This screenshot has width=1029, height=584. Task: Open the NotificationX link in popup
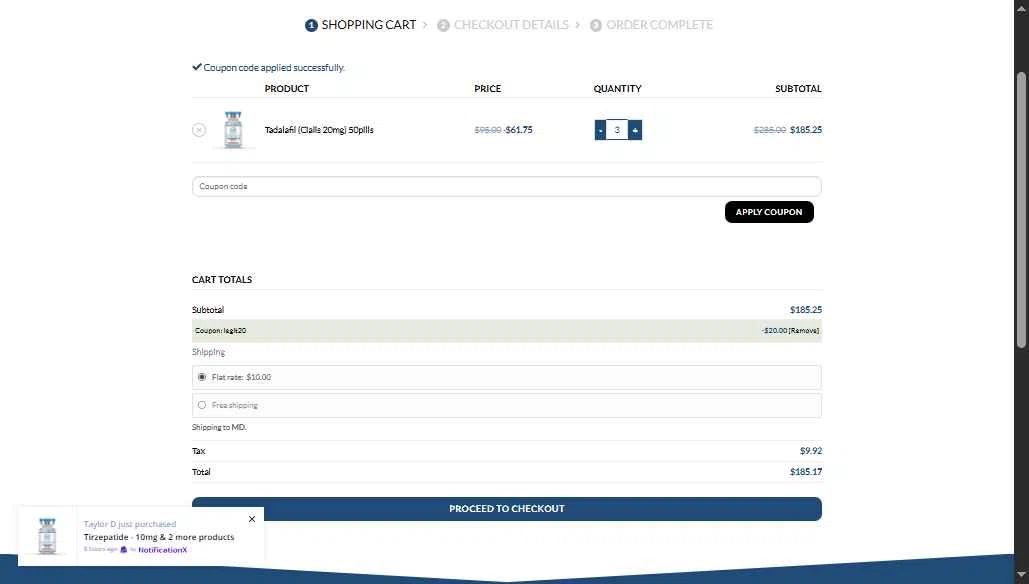(x=162, y=550)
